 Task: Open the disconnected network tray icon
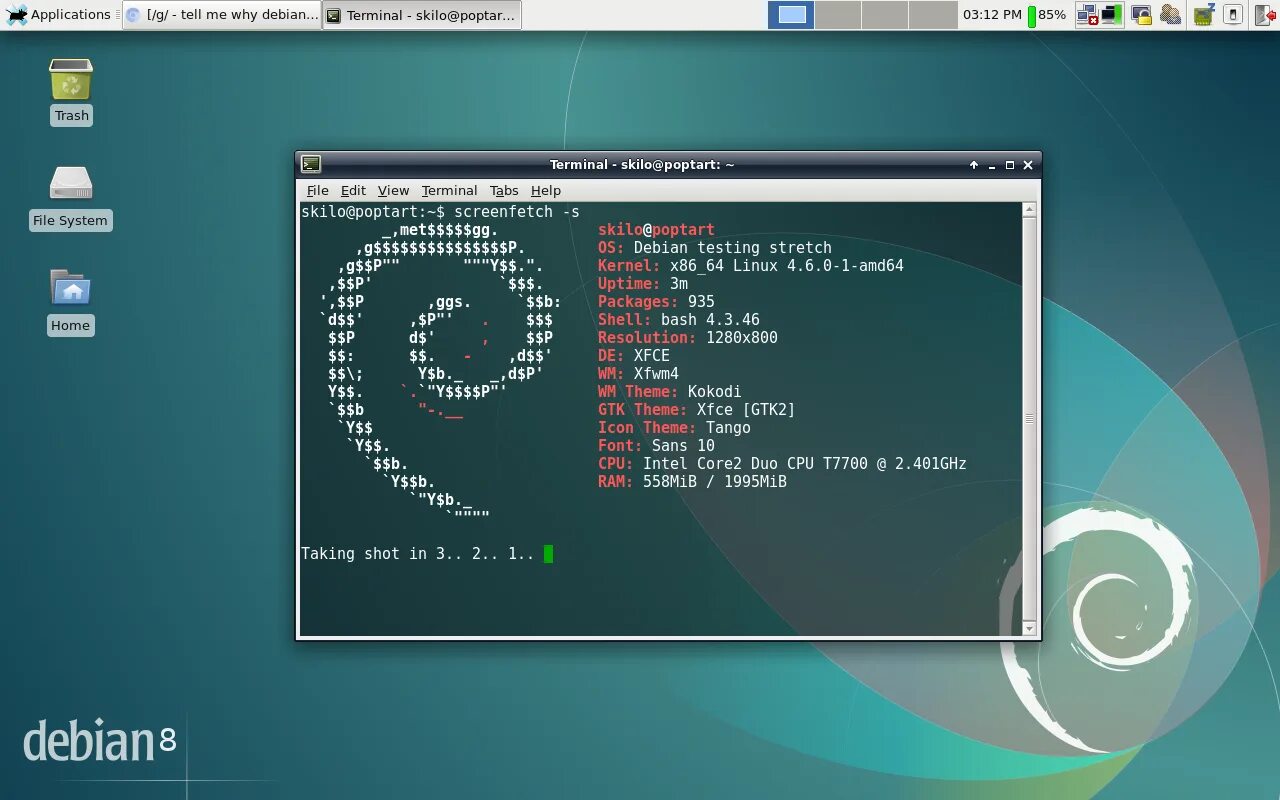click(x=1087, y=15)
